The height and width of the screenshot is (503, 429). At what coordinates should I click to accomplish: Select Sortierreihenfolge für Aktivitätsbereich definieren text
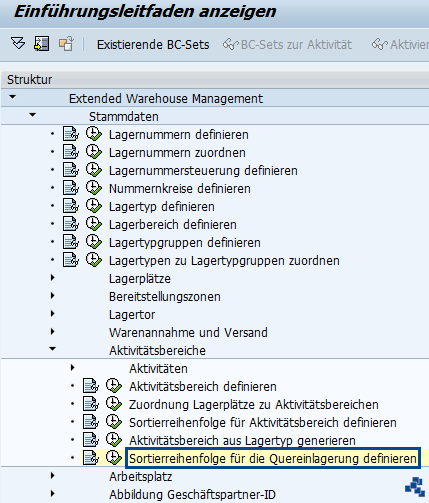[263, 423]
